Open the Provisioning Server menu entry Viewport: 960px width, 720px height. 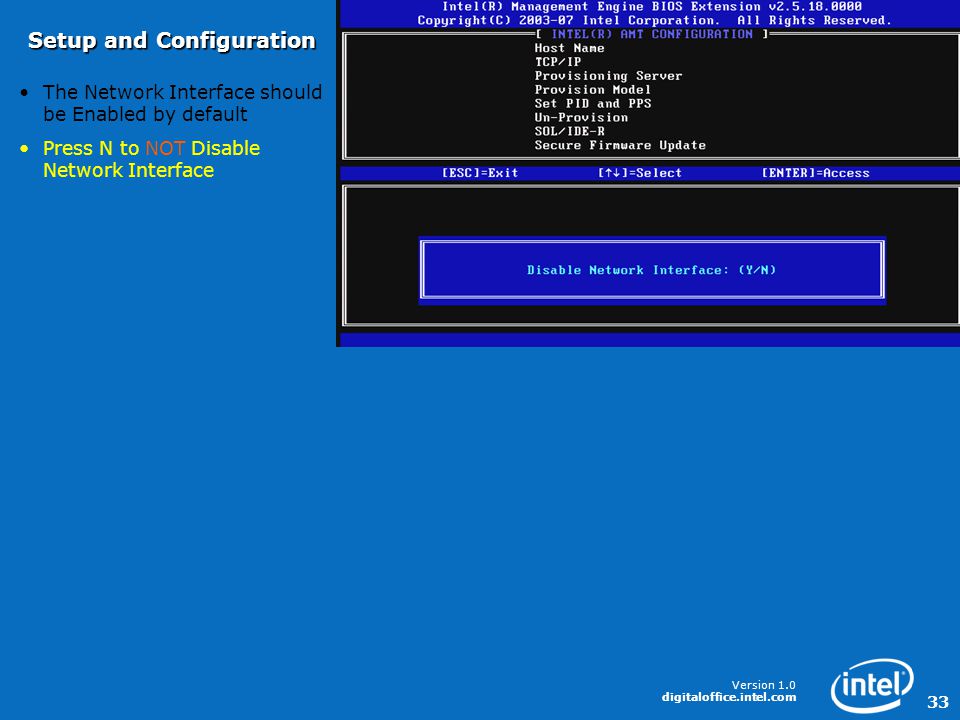coord(607,76)
